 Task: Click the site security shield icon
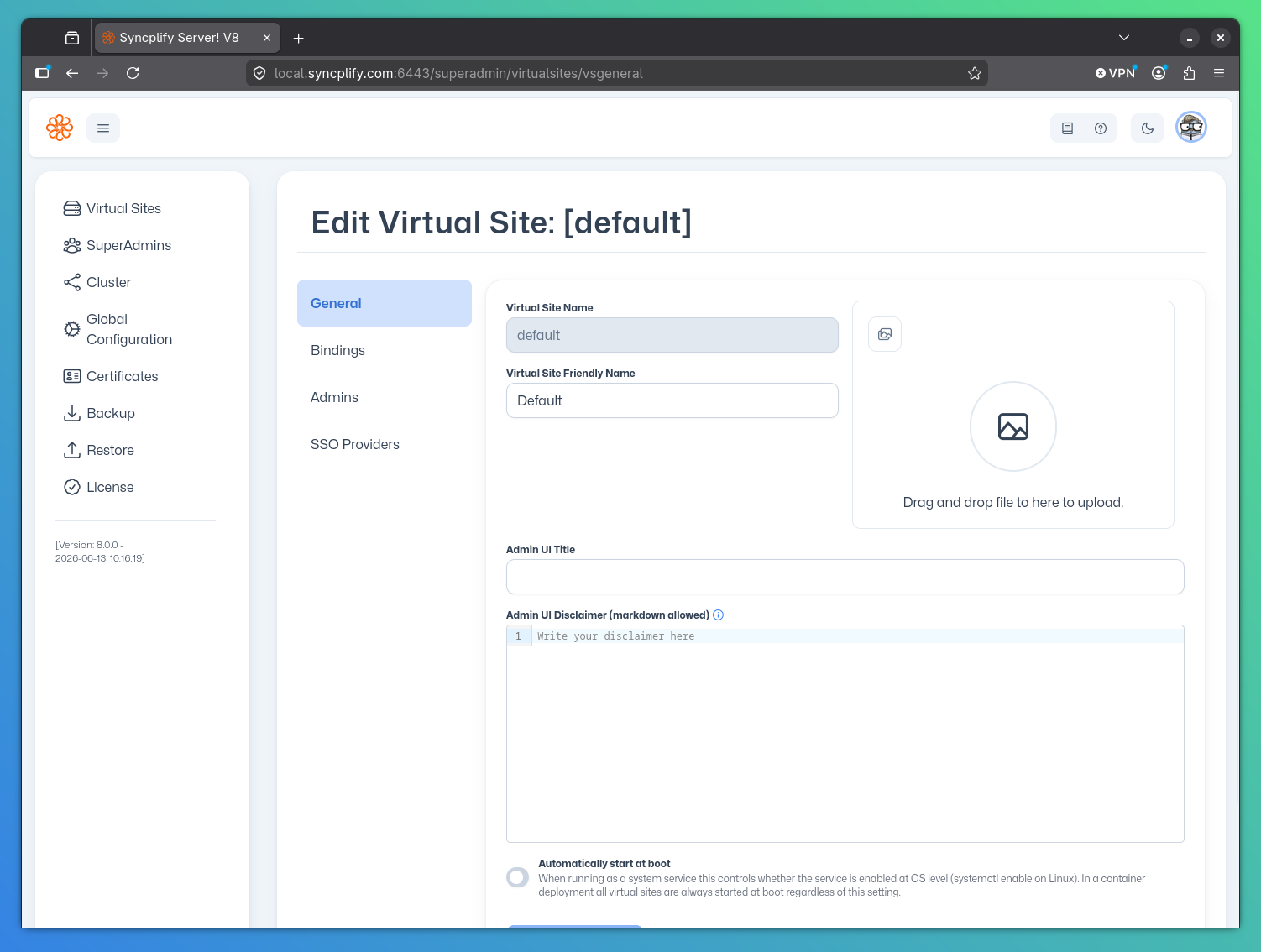point(259,73)
